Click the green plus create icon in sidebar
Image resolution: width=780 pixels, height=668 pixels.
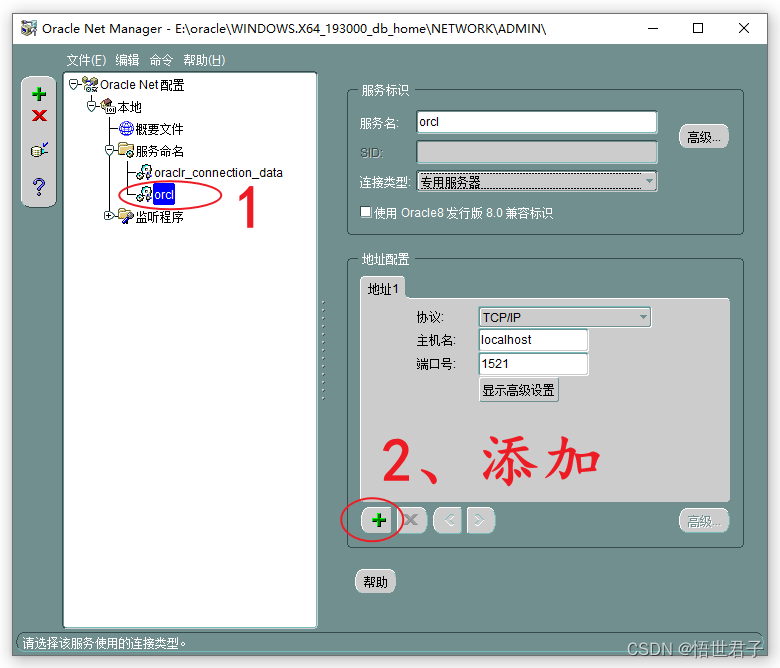coord(39,94)
